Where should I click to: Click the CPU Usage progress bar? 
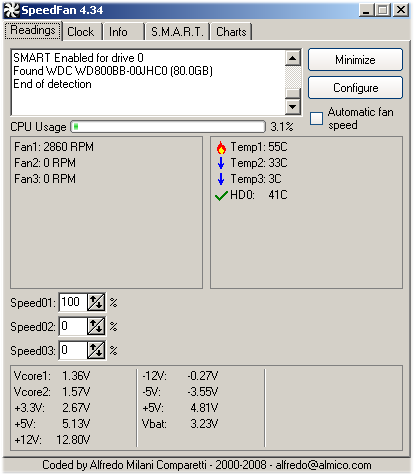pyautogui.click(x=168, y=127)
